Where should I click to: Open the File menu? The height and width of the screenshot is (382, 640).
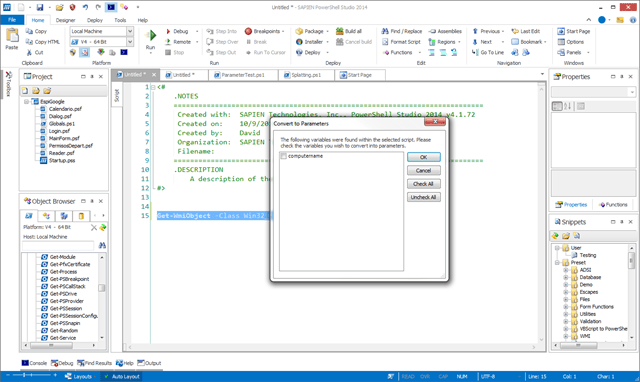pyautogui.click(x=12, y=20)
